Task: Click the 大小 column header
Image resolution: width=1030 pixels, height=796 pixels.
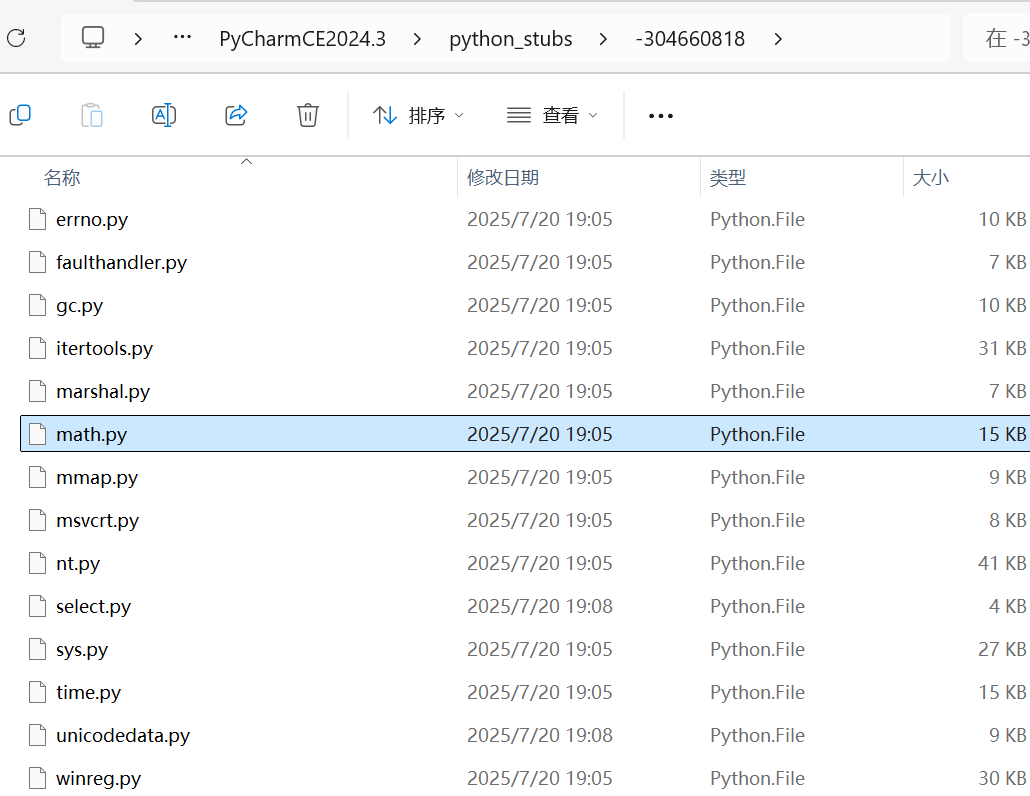Action: pyautogui.click(x=931, y=177)
